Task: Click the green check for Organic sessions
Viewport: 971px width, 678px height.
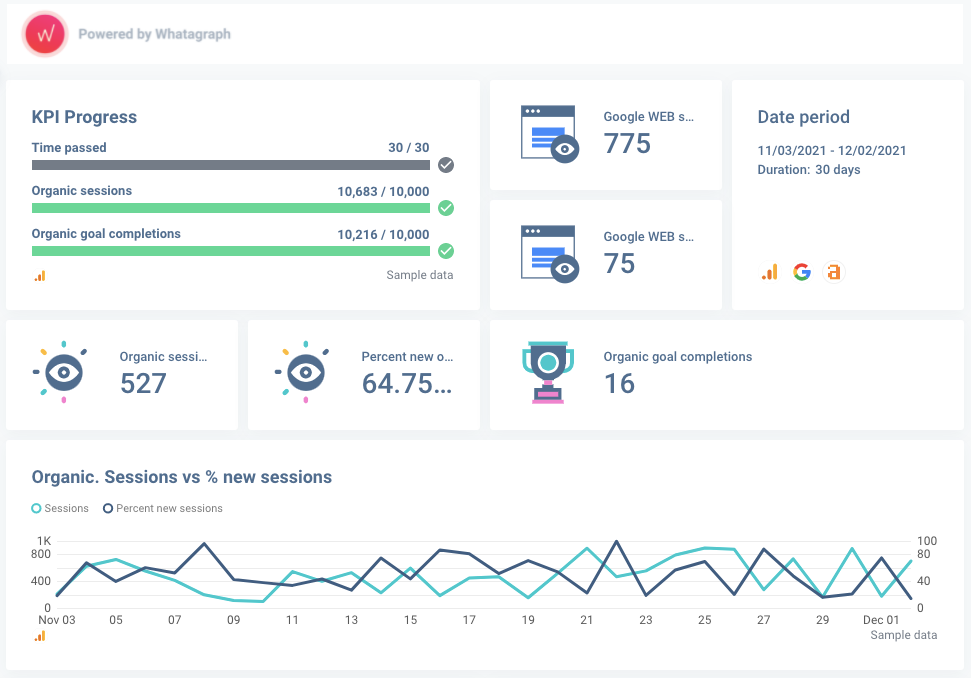Action: coord(446,208)
